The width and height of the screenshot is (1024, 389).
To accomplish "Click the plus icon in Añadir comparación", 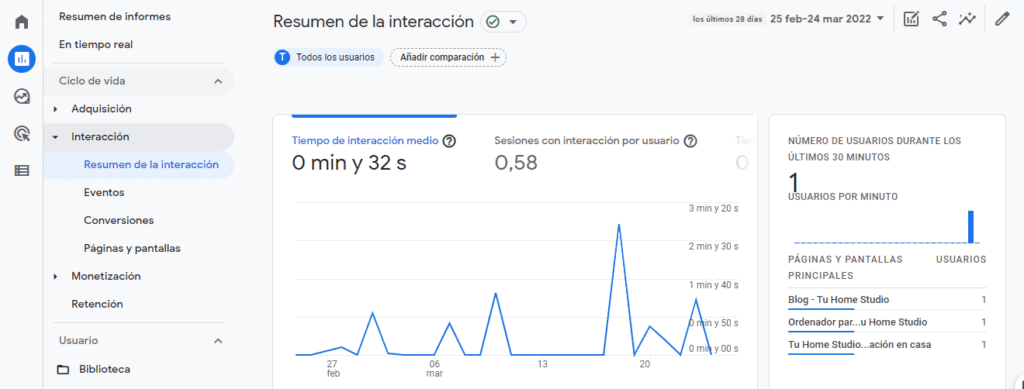I will [494, 57].
